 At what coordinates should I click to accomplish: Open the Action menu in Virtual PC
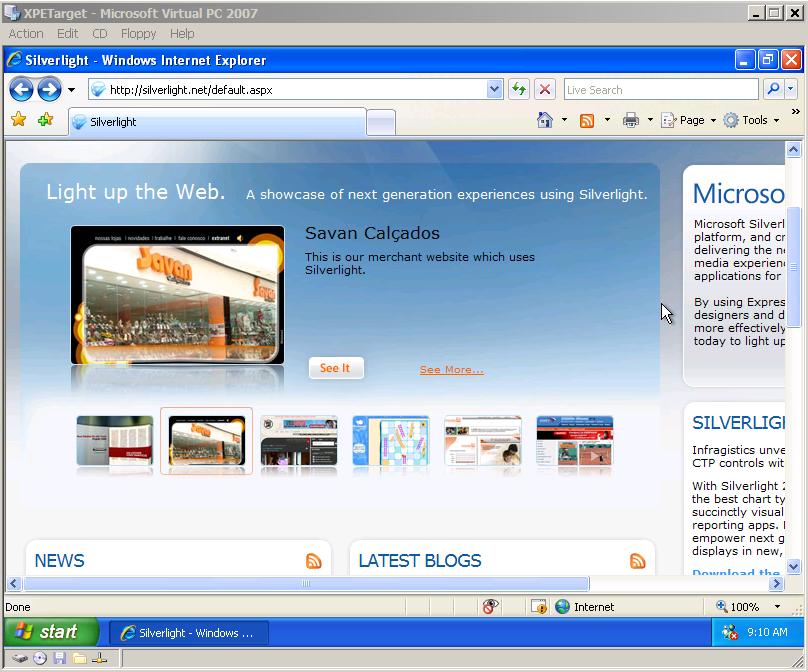(x=26, y=33)
